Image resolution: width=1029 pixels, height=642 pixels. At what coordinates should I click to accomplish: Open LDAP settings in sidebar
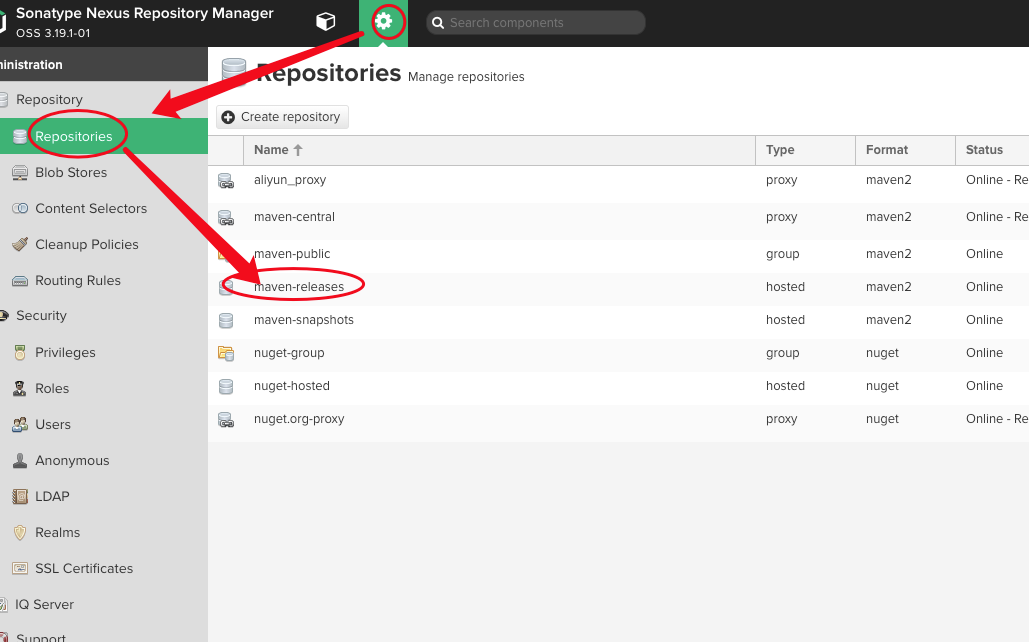[104, 497]
